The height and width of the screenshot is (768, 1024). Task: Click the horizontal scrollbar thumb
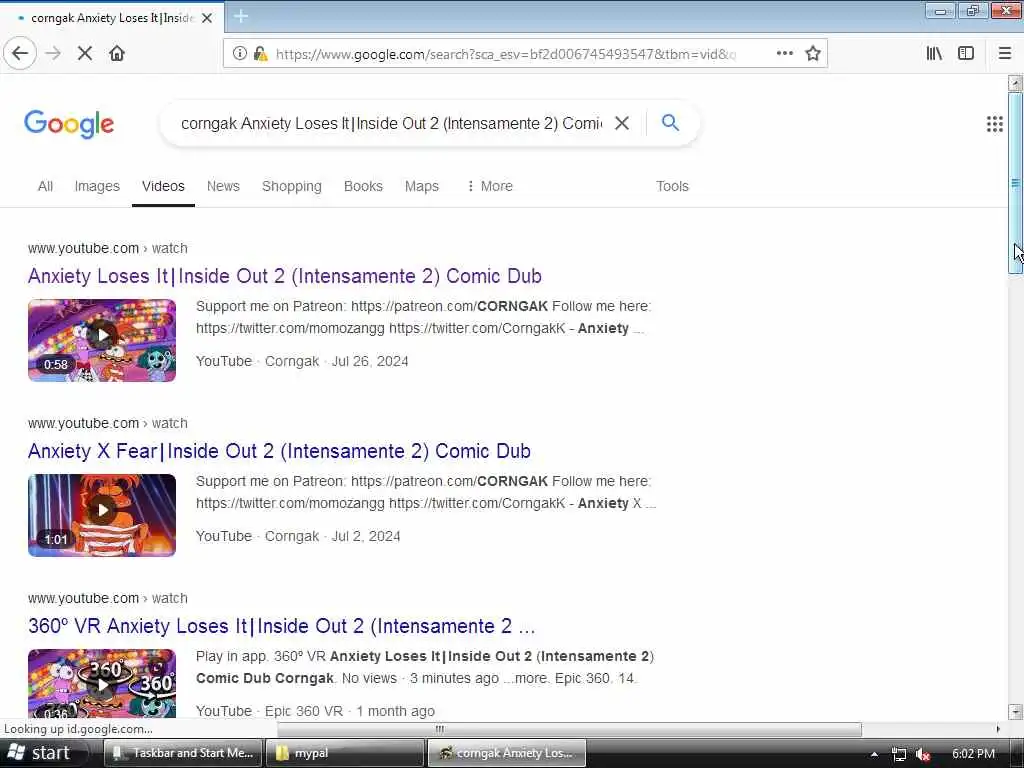pos(569,729)
